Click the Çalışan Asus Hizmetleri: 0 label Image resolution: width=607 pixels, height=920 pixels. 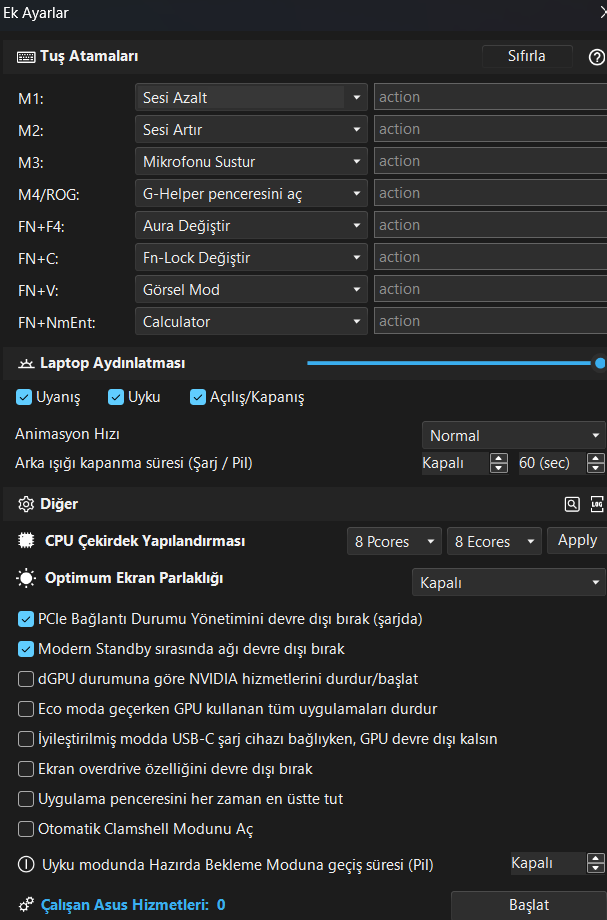click(133, 905)
